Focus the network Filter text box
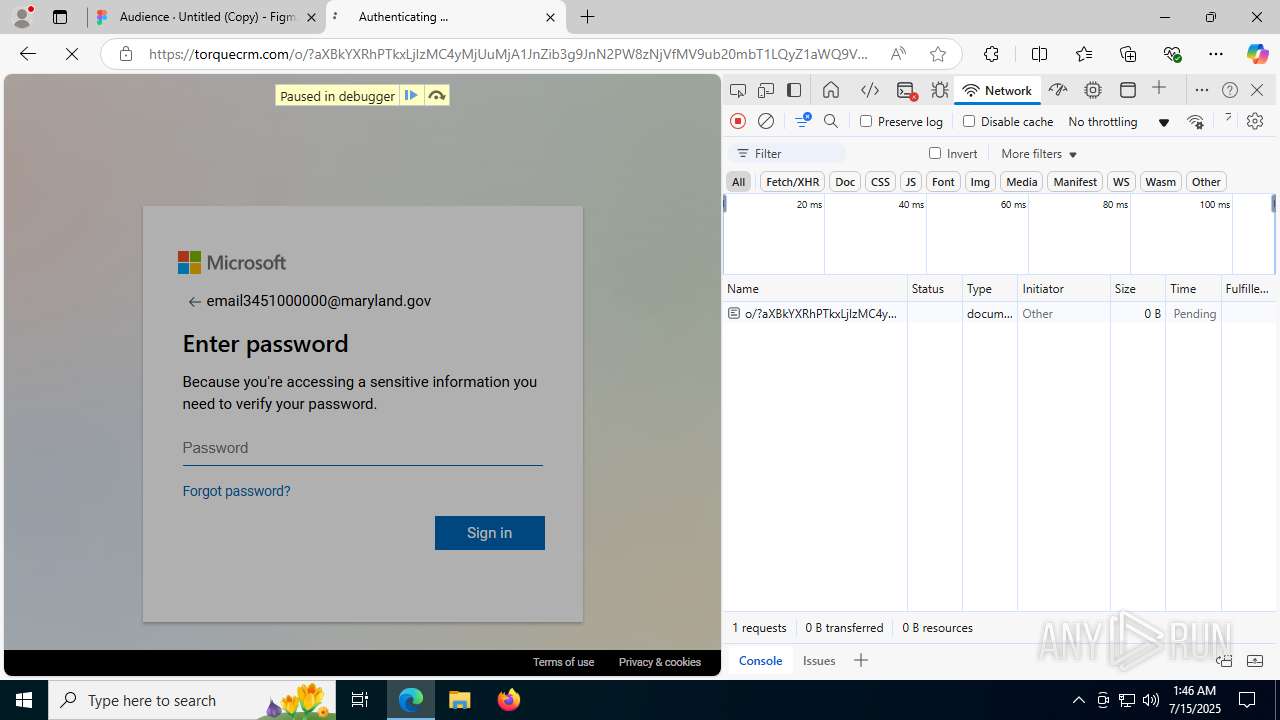Screen dimensions: 1280x720 point(788,153)
